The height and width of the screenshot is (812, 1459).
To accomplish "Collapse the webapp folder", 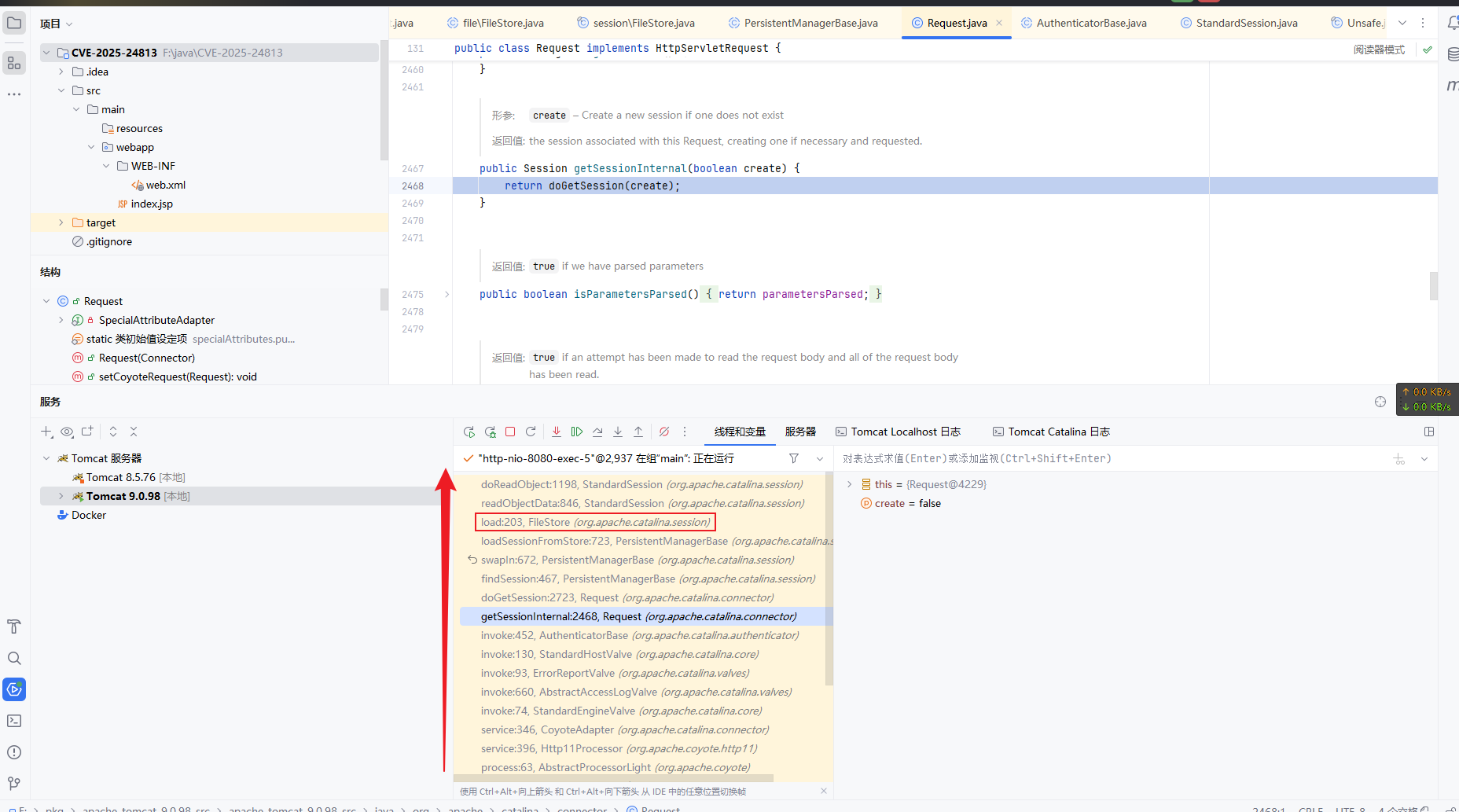I will pos(91,147).
